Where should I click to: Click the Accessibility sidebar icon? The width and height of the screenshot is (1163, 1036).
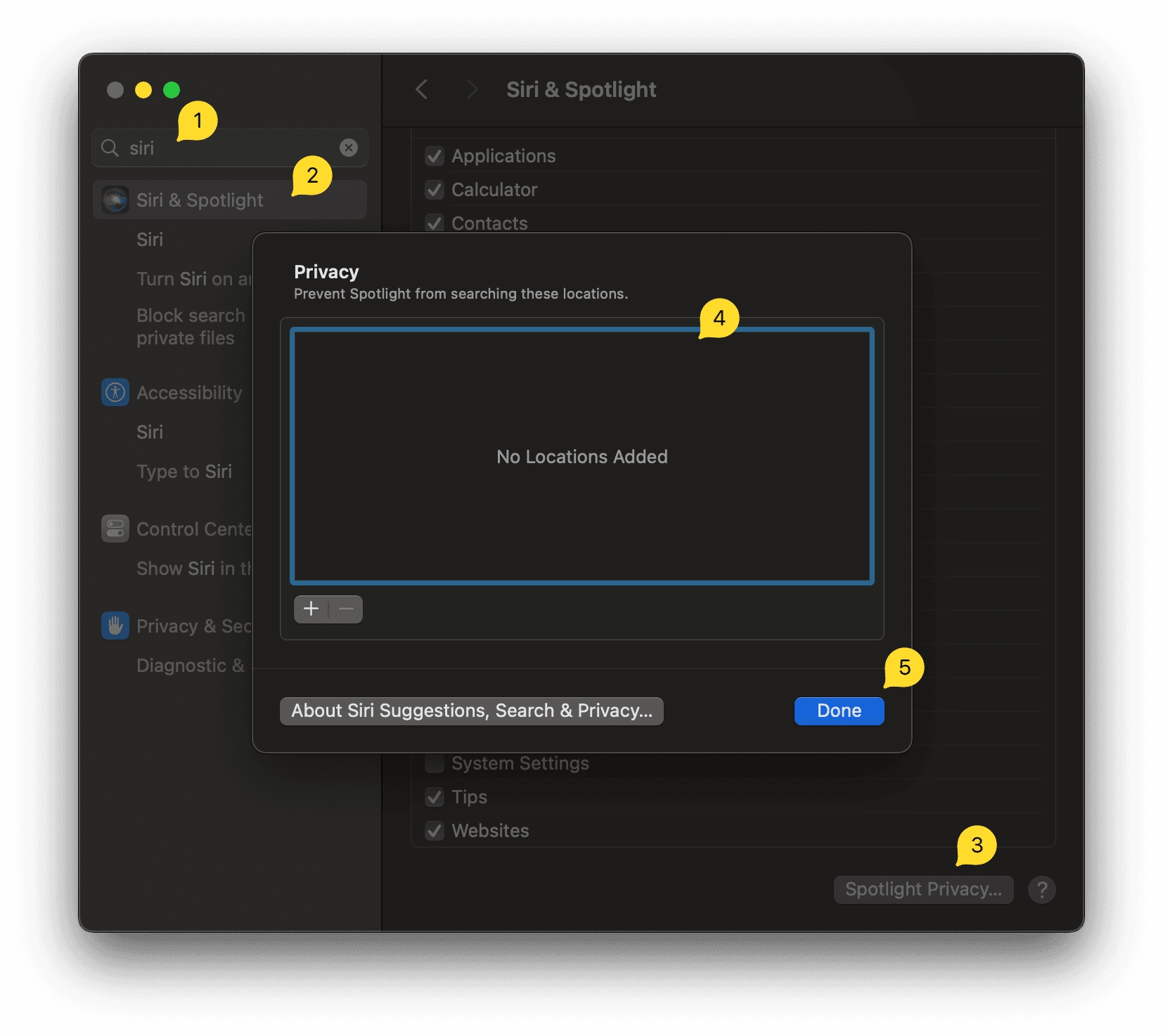click(115, 393)
